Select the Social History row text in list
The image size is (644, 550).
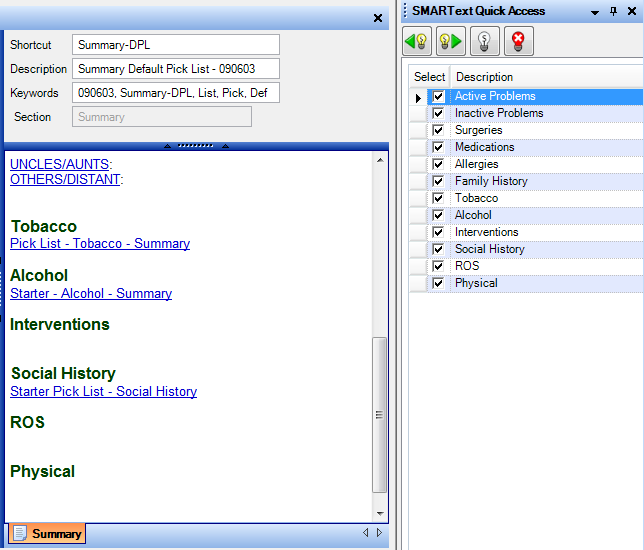tap(490, 249)
